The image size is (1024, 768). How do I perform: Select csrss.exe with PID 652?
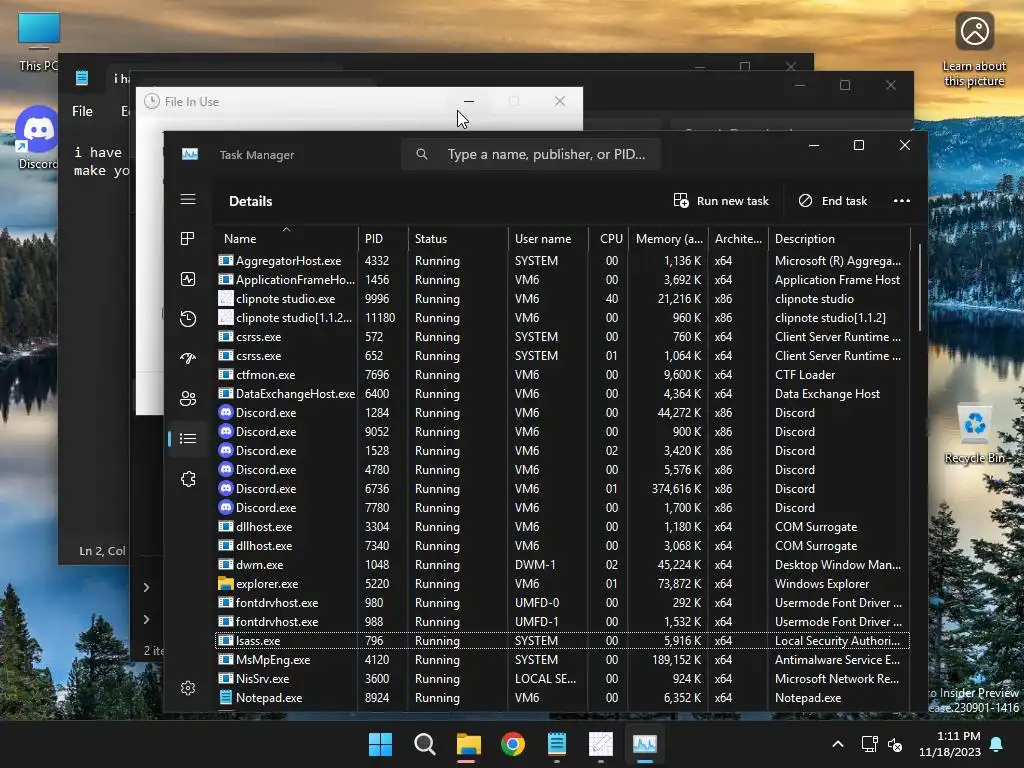562,355
